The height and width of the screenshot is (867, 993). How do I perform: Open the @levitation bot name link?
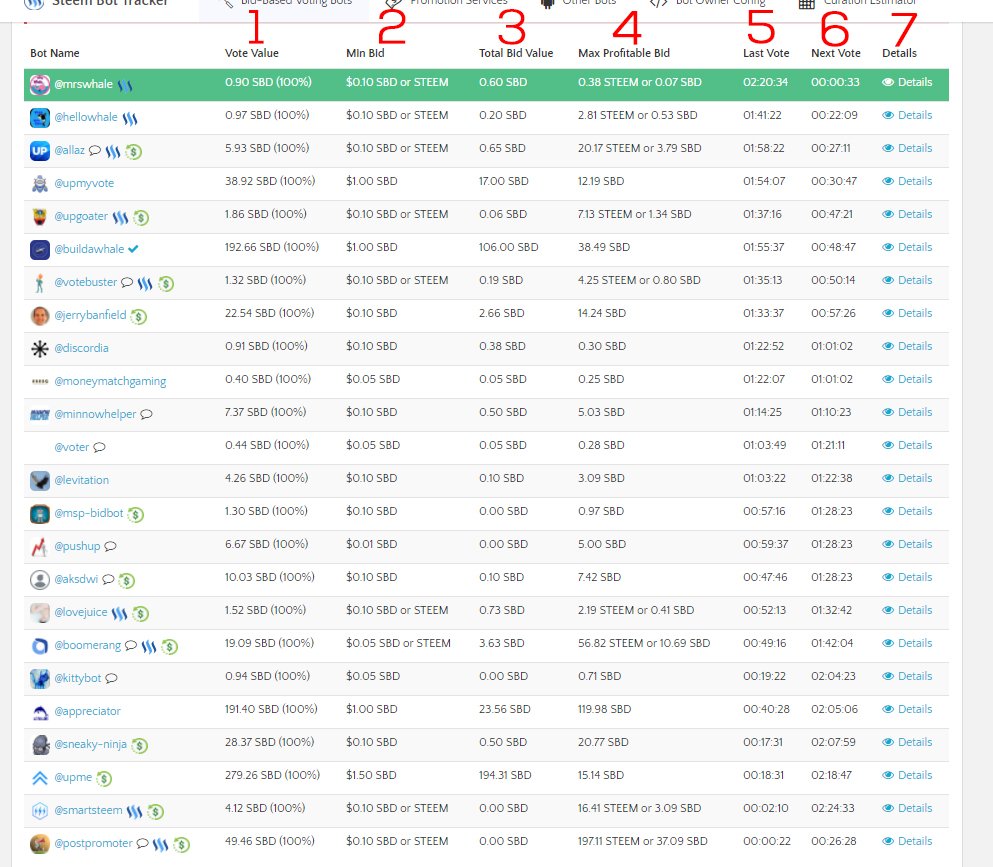[82, 480]
